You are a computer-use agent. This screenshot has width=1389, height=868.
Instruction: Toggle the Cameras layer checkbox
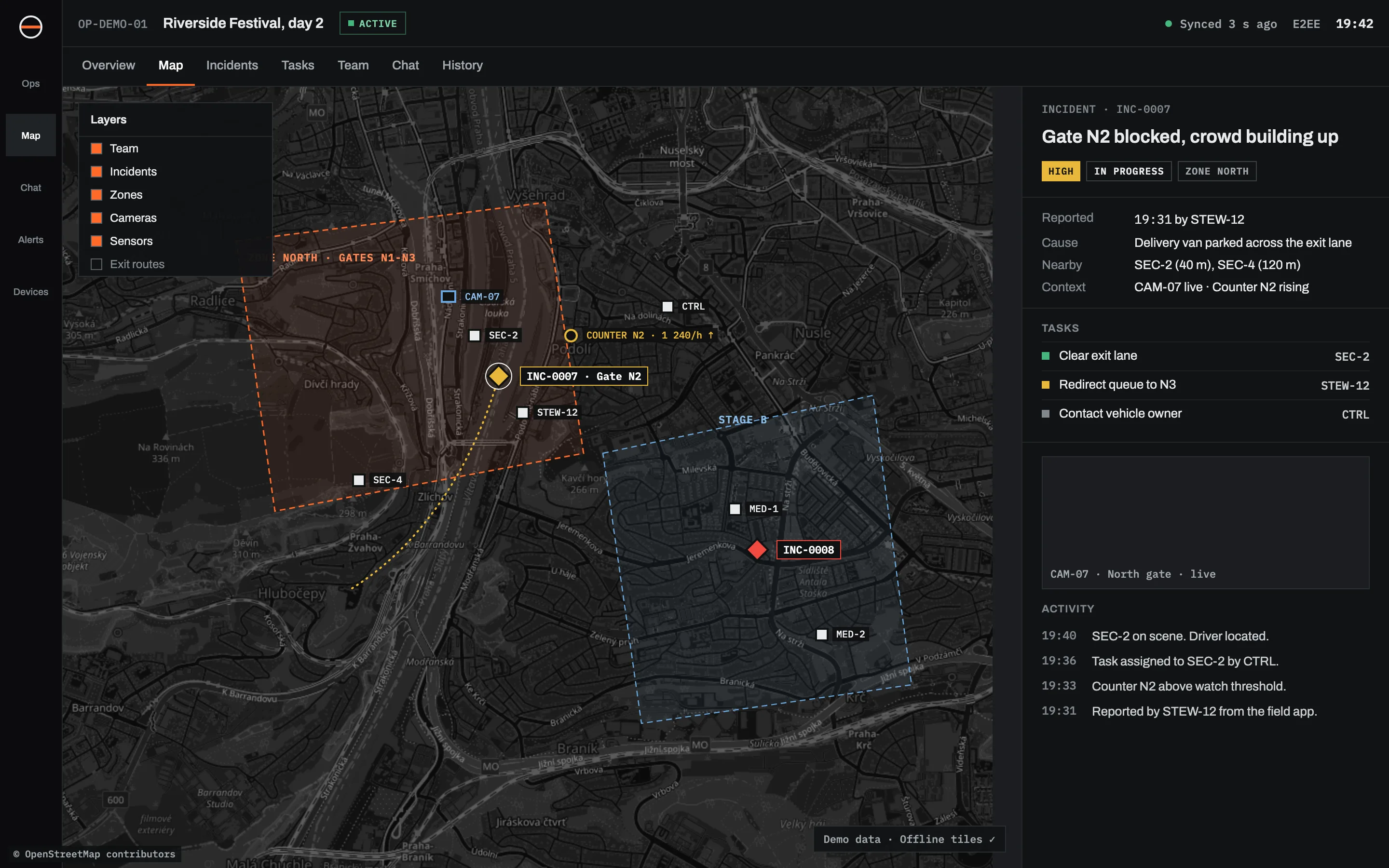(x=96, y=218)
